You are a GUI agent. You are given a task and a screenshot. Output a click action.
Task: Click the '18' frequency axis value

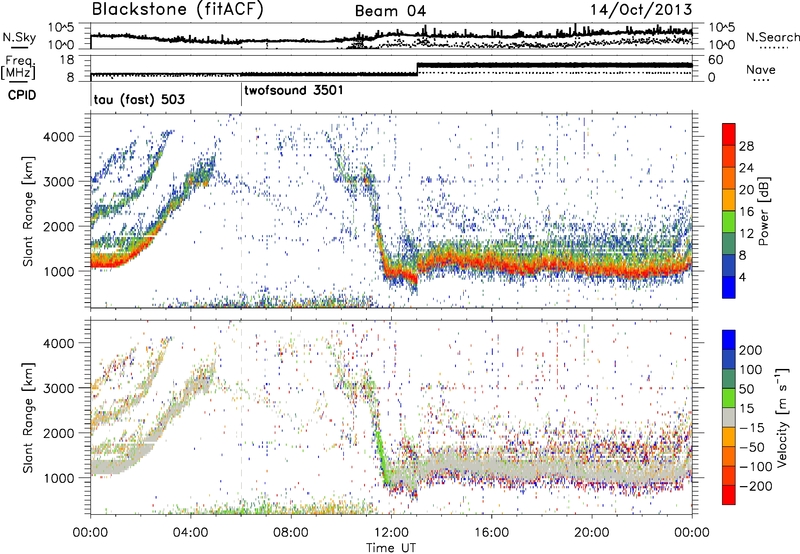67,60
